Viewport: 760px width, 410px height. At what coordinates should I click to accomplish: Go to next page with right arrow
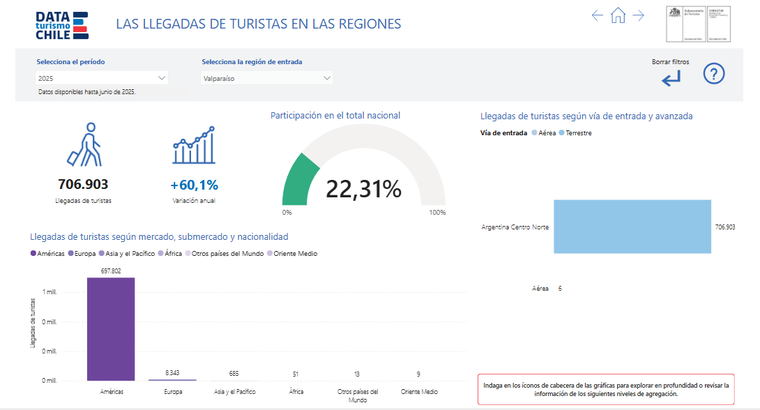[x=639, y=15]
